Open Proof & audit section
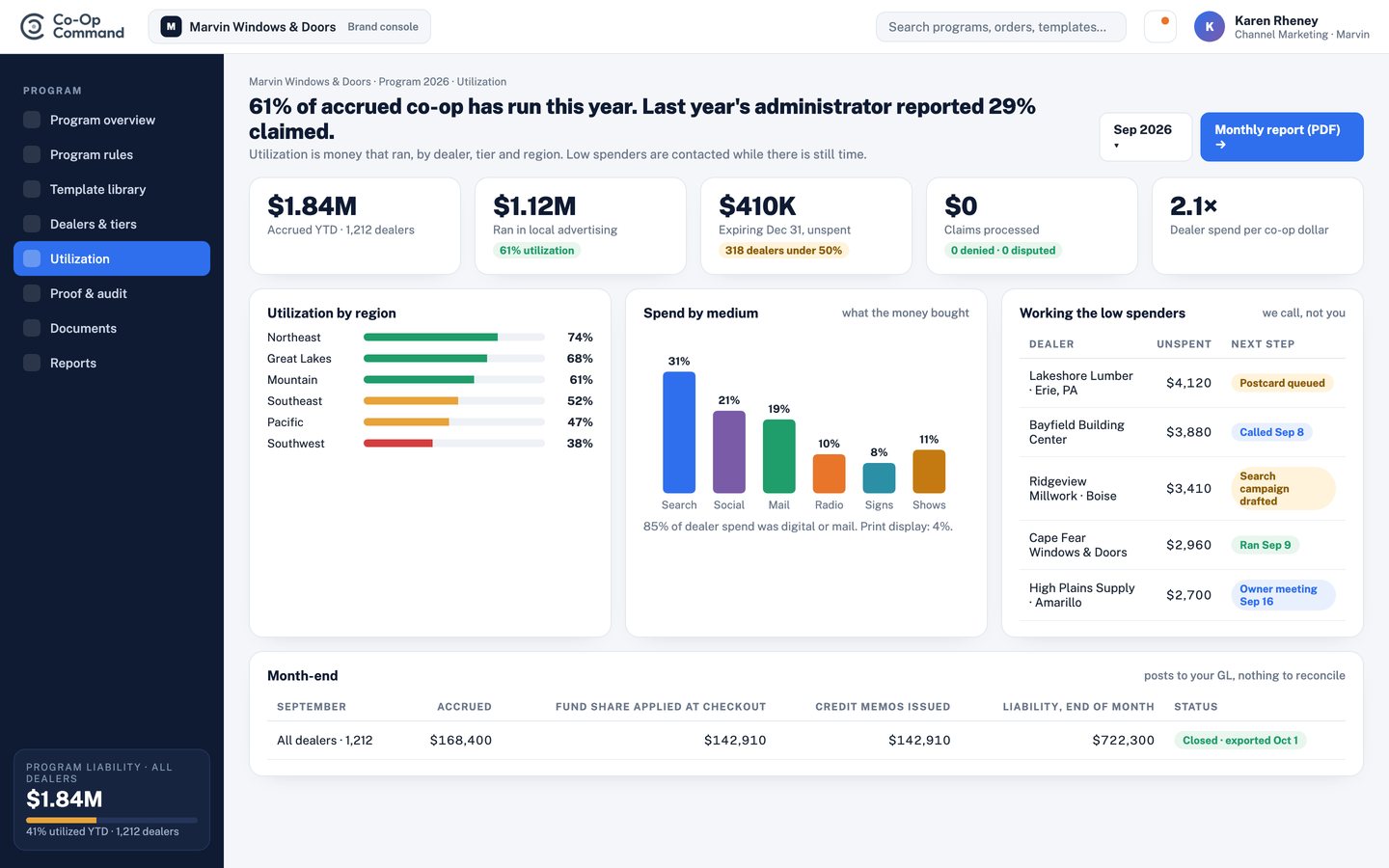 pyautogui.click(x=112, y=293)
